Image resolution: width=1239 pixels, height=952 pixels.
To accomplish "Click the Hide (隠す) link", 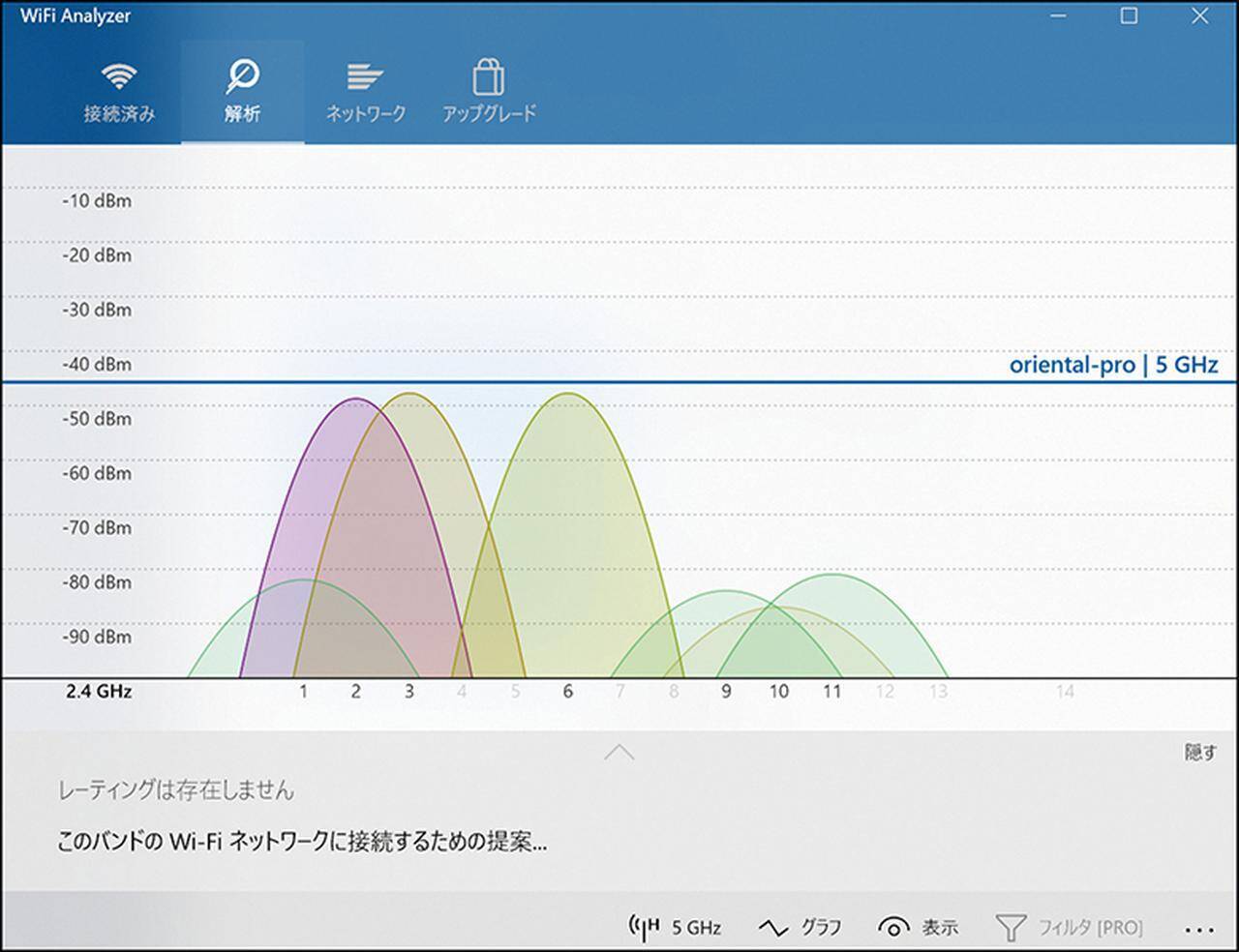I will [1200, 752].
